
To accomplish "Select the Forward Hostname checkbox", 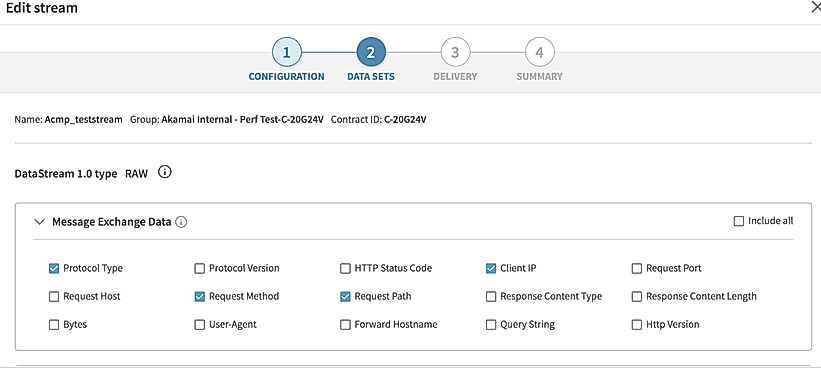I will pos(345,325).
